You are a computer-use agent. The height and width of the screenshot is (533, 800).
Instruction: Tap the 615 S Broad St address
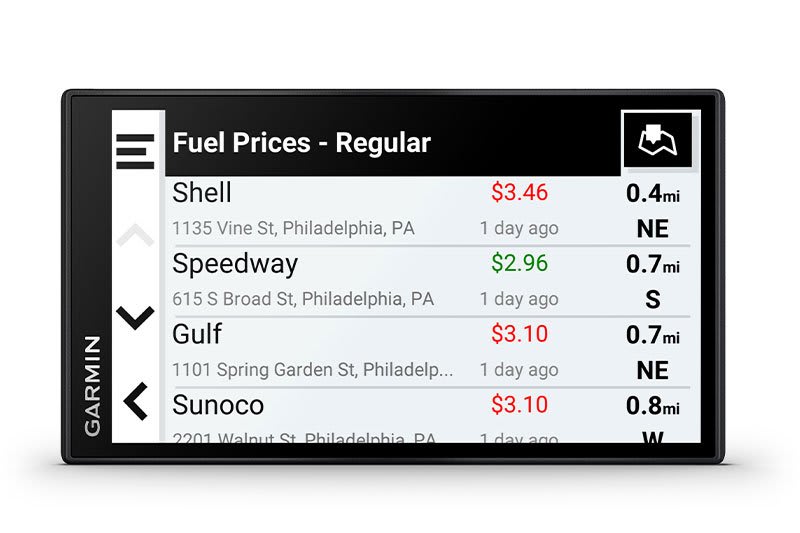tap(303, 299)
